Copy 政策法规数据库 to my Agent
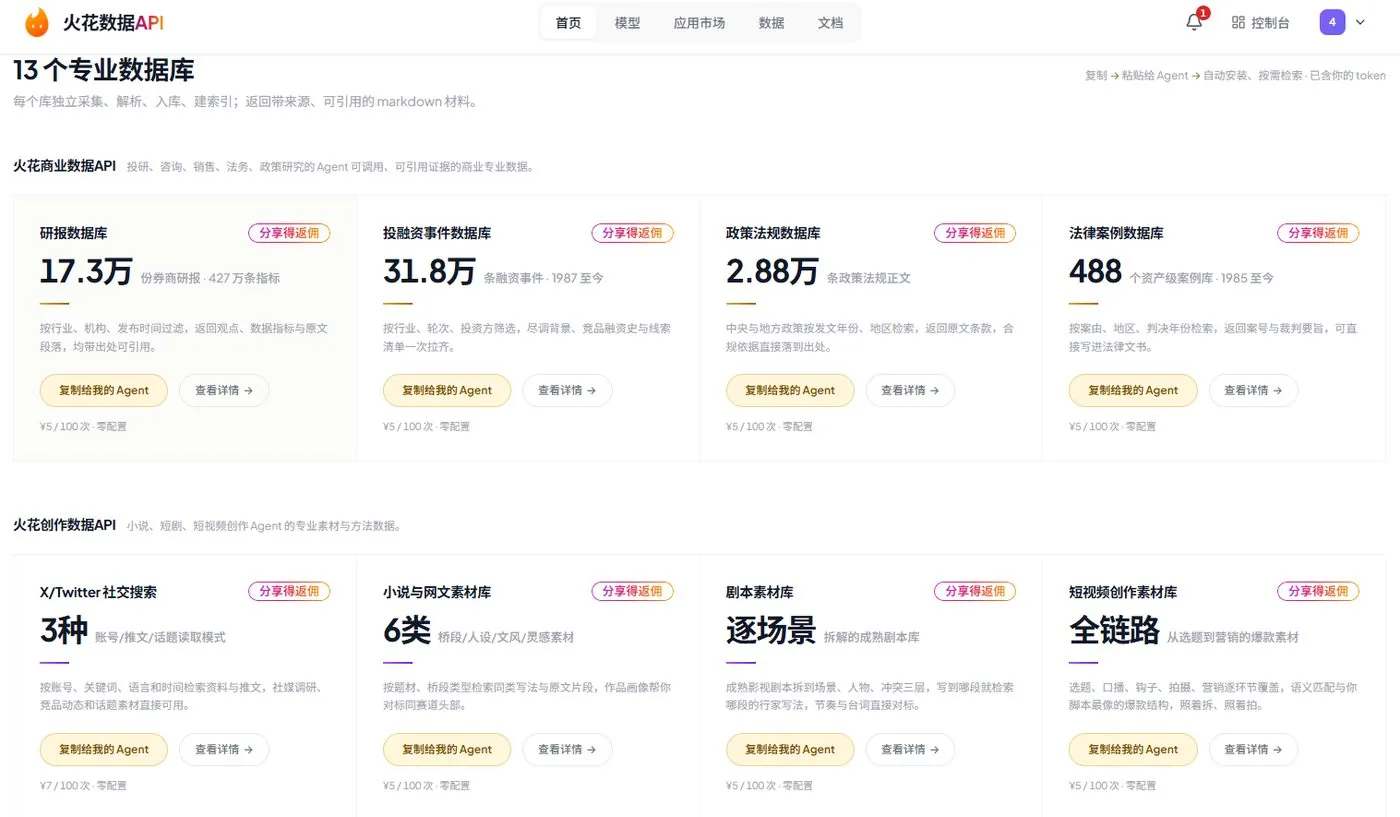The height and width of the screenshot is (817, 1400). click(x=790, y=390)
